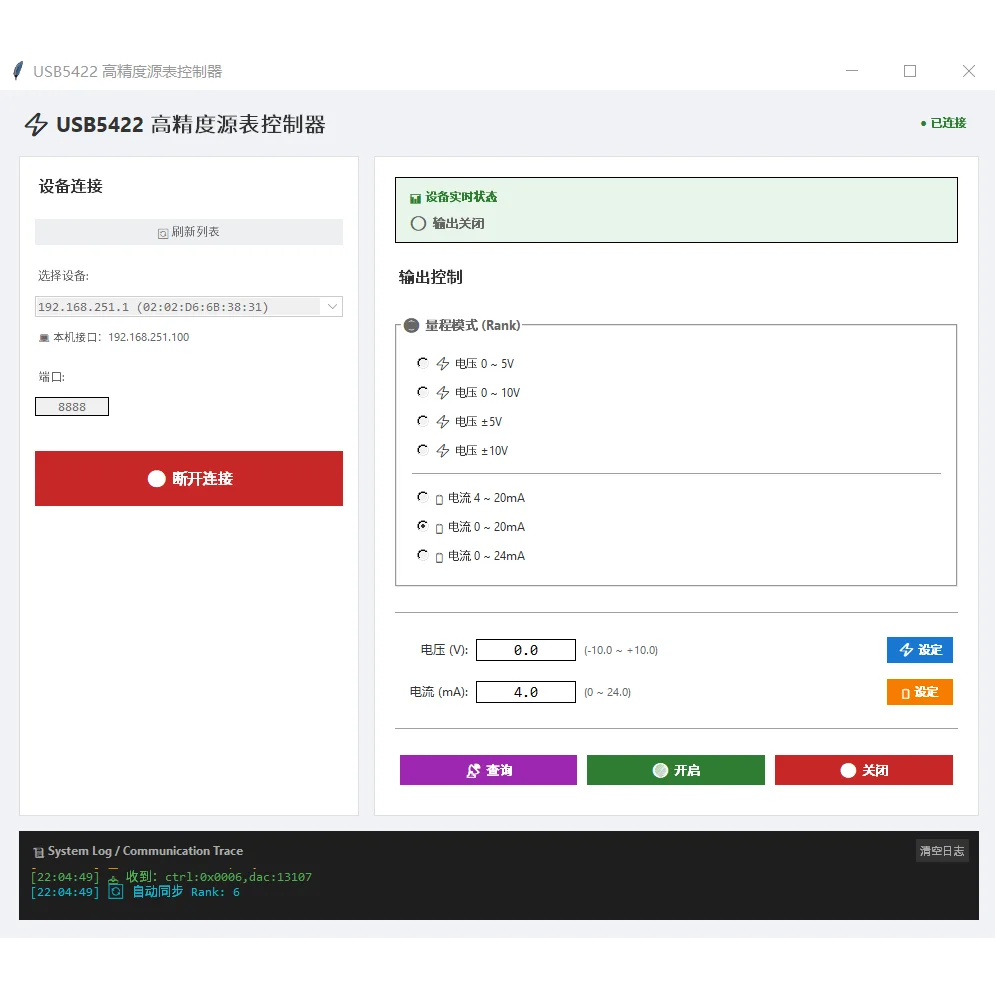Open the 选择设备 device dropdown
995x995 pixels.
(x=189, y=307)
